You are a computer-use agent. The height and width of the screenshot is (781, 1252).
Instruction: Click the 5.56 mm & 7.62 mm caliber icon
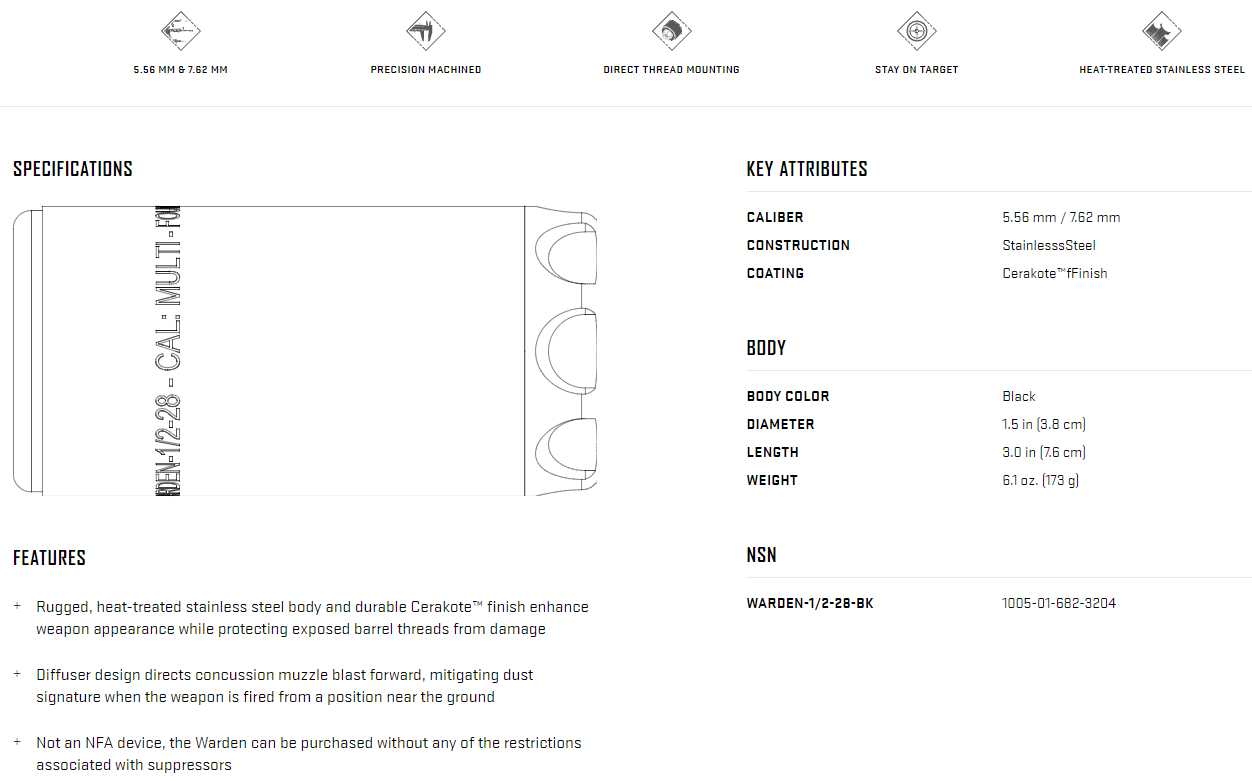[181, 31]
